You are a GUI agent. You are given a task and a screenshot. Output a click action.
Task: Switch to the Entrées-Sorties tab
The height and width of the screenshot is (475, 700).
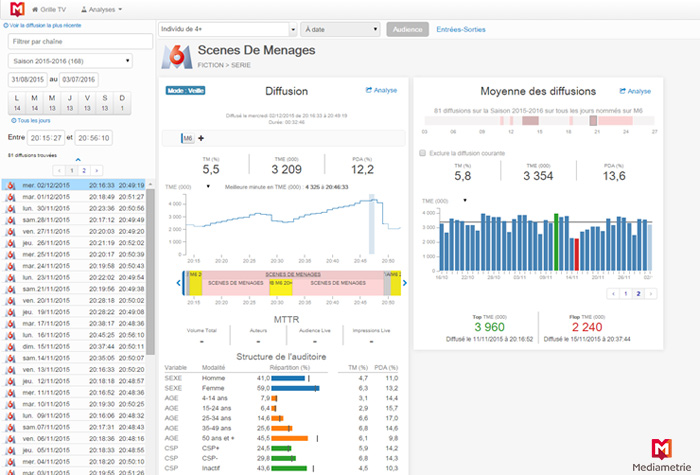(461, 29)
